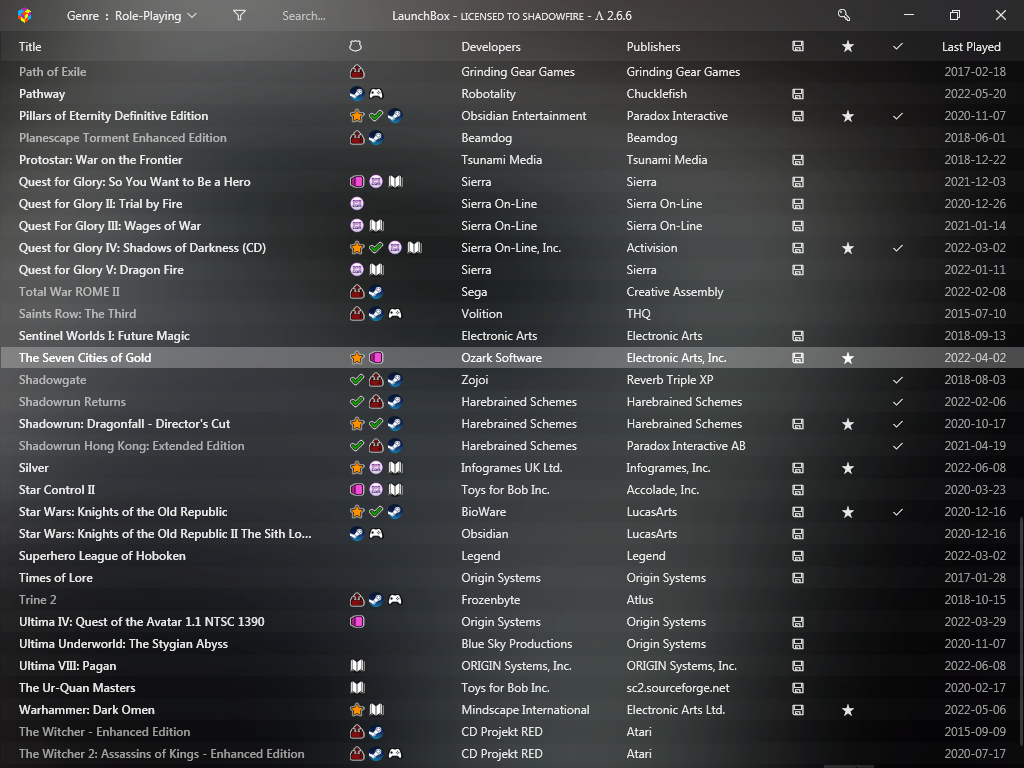Click the controller badge on Saints Row row
Viewport: 1024px width, 768px height.
[x=395, y=313]
